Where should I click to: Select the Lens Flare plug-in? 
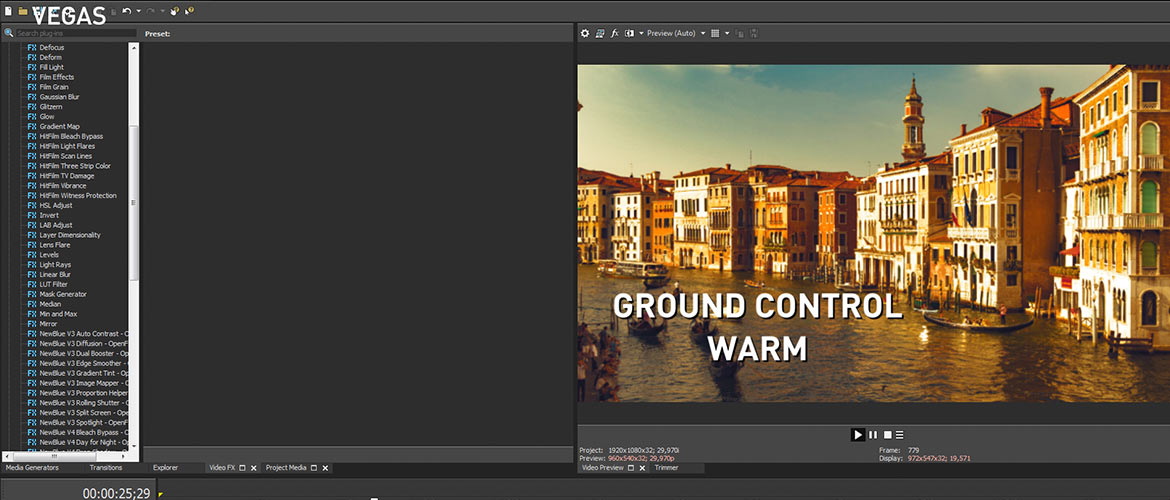pos(55,245)
